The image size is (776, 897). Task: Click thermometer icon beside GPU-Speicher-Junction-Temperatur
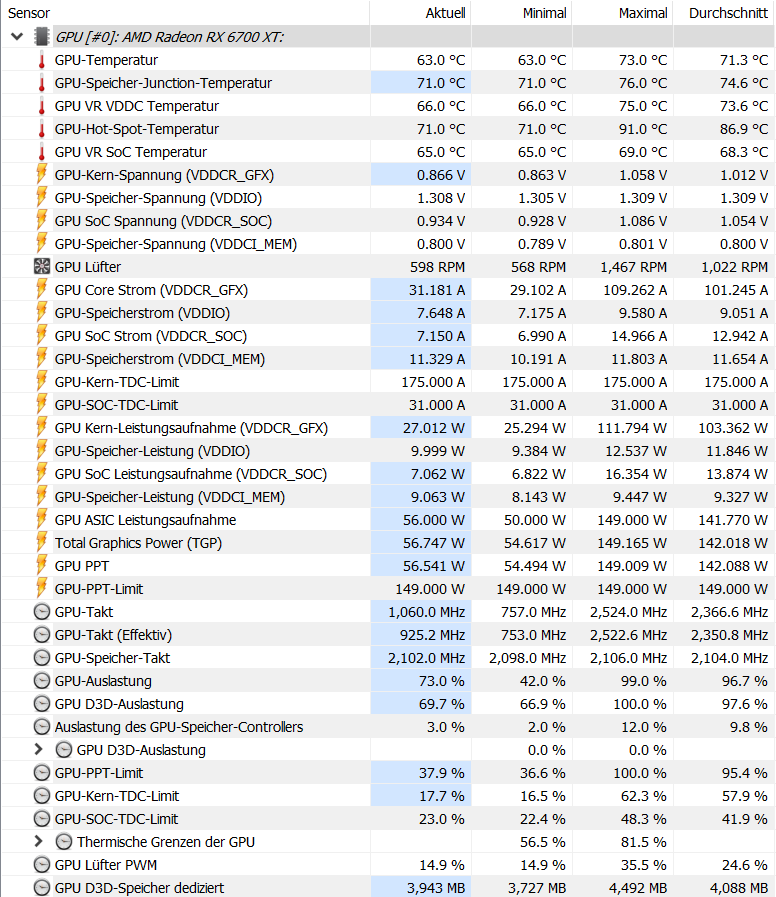pos(41,83)
